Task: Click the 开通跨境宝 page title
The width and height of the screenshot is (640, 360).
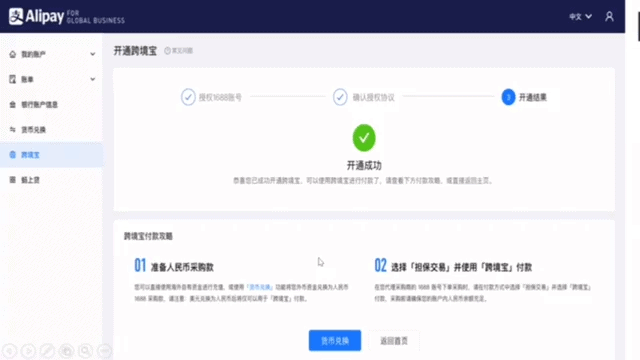Action: click(x=135, y=51)
